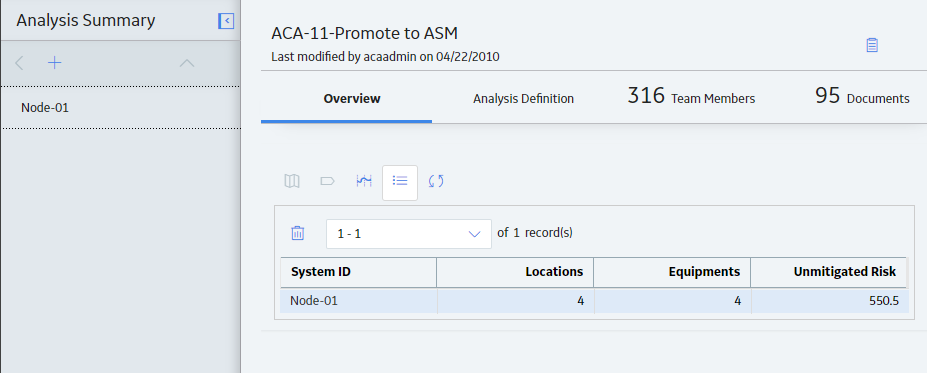Select the Node-01 row in the table
The width and height of the screenshot is (927, 373).
coord(594,301)
